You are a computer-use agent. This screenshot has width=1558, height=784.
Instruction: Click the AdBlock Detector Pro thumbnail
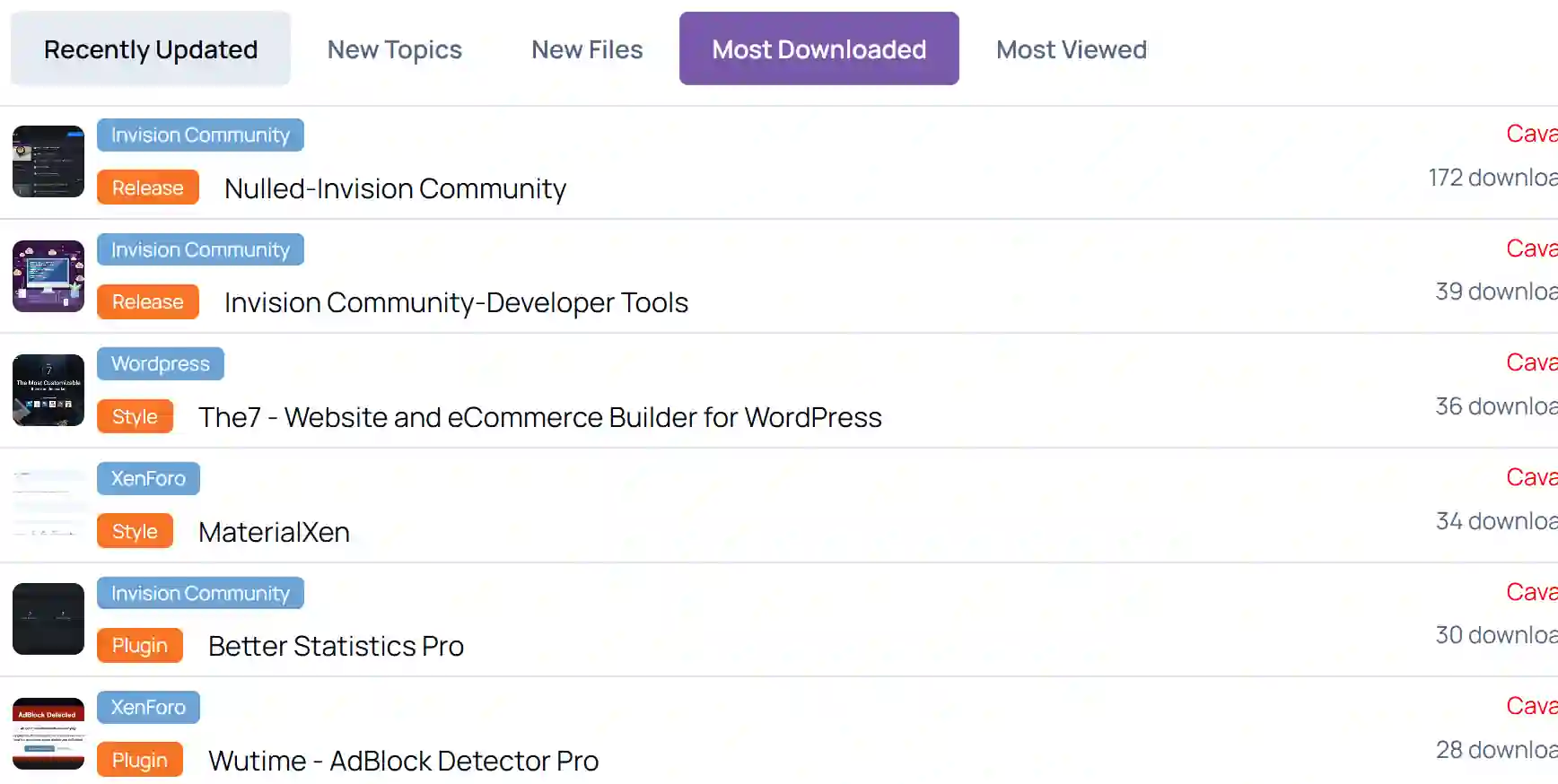point(48,734)
